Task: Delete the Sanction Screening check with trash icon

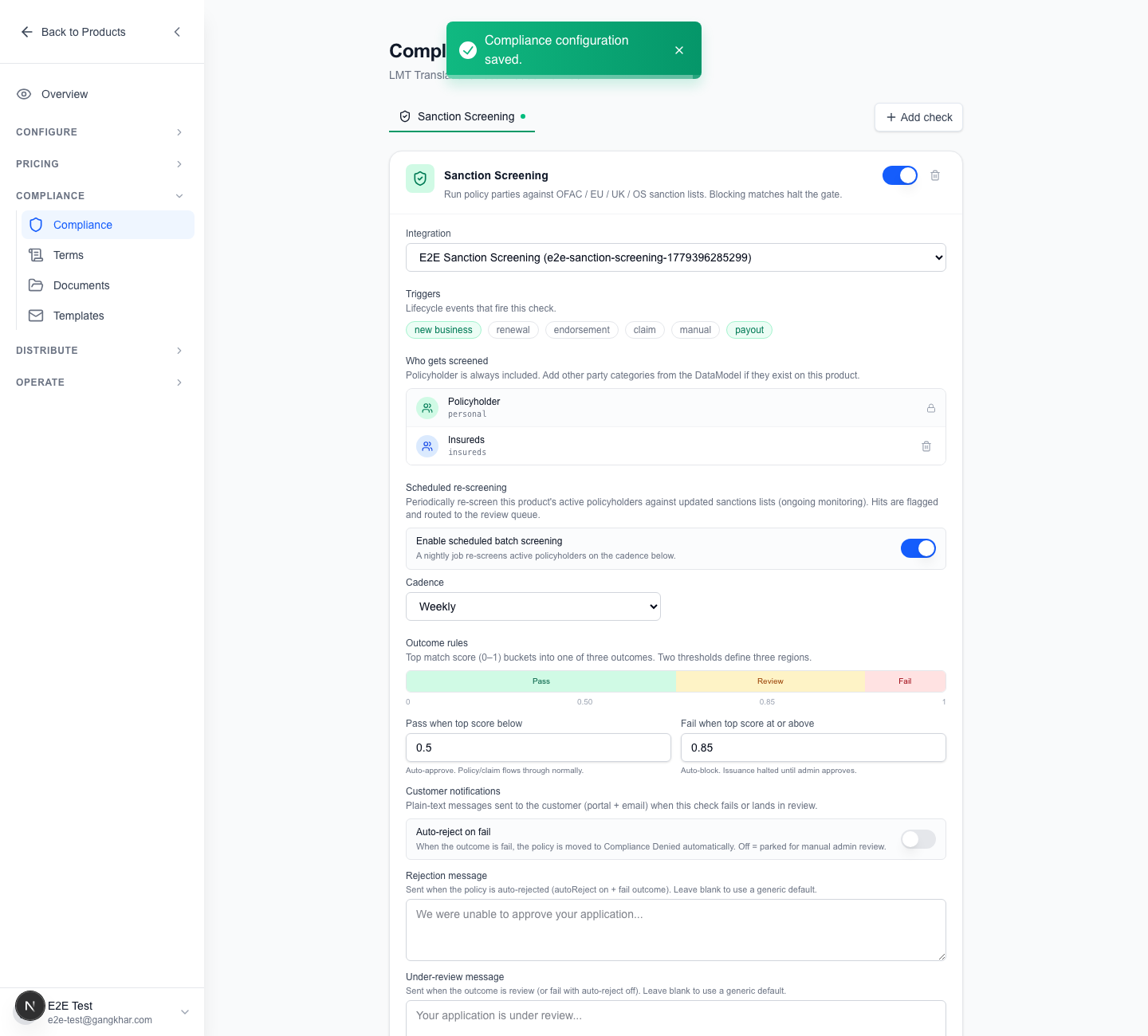Action: click(x=935, y=175)
